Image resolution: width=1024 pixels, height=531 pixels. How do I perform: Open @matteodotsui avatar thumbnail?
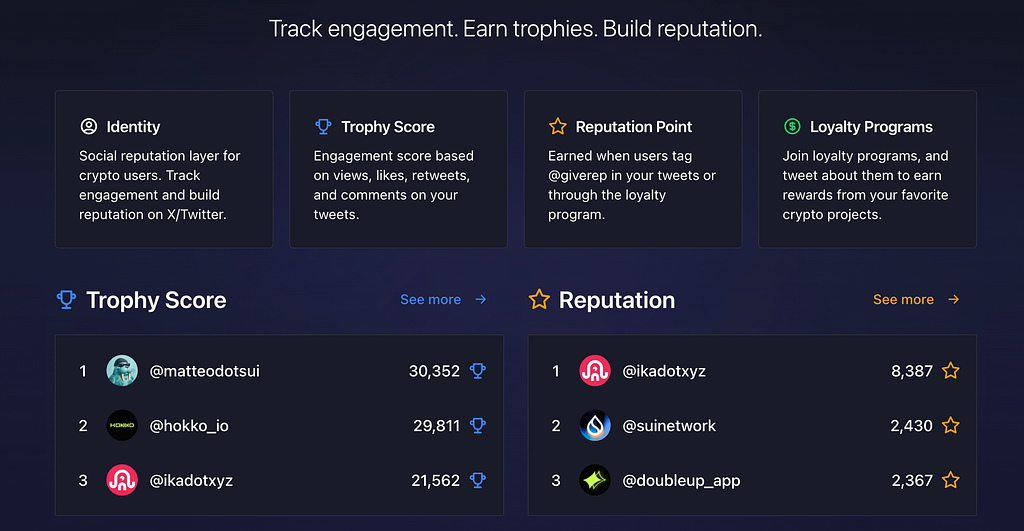pyautogui.click(x=122, y=371)
